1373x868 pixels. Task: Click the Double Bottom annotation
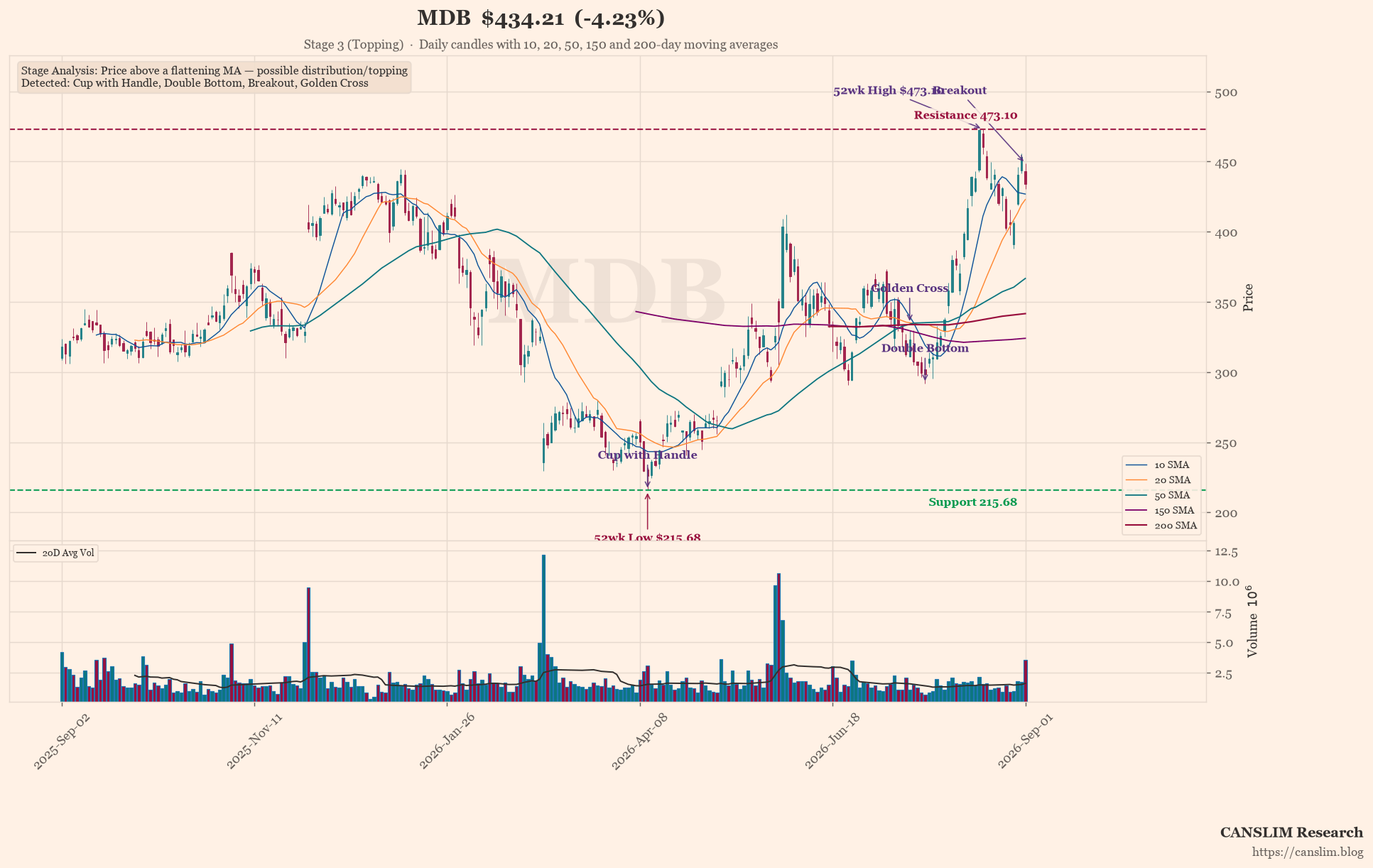click(x=925, y=348)
